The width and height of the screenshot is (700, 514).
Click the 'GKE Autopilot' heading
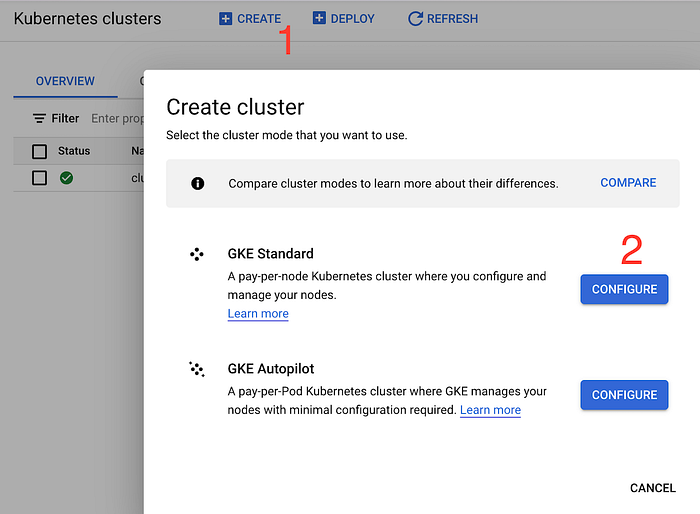point(271,369)
